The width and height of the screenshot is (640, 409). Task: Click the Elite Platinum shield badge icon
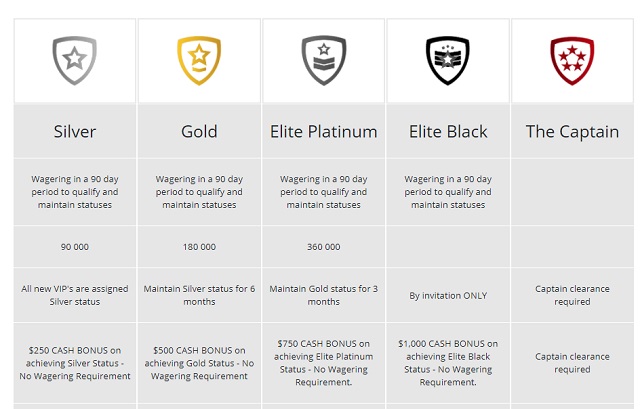(x=324, y=60)
